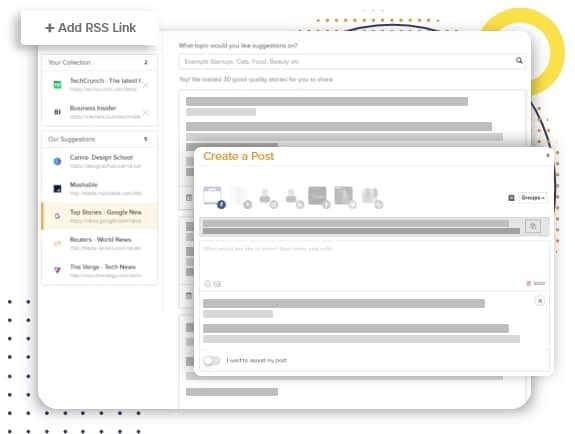Select the fourth social account avatar

pos(294,197)
